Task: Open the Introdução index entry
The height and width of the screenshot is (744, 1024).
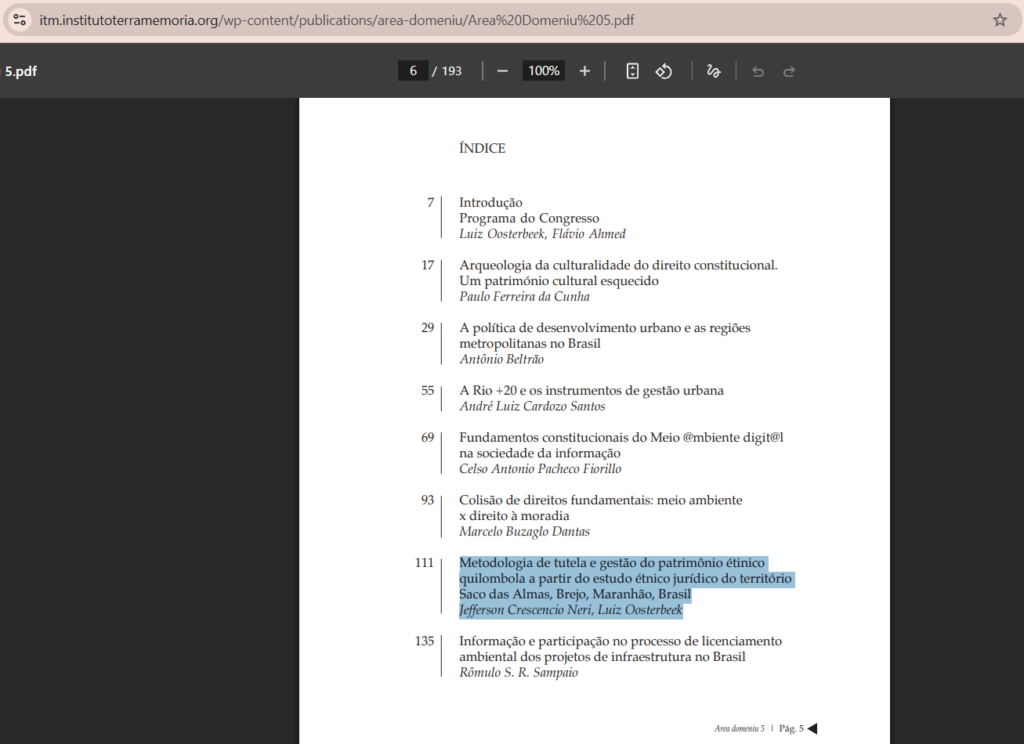Action: (x=490, y=202)
